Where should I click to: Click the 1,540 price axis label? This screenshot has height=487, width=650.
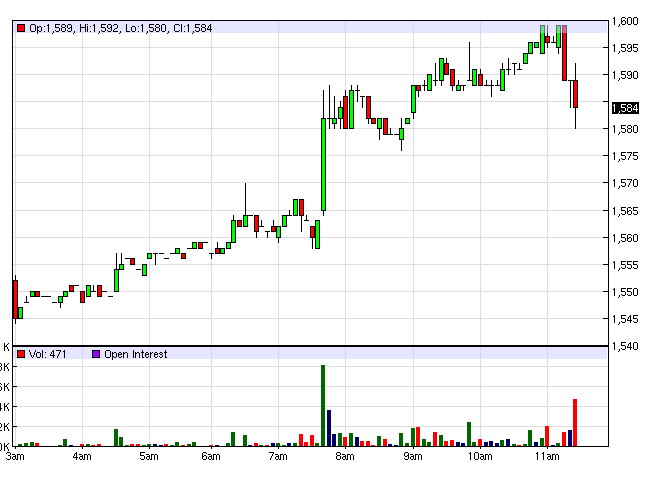[x=625, y=347]
